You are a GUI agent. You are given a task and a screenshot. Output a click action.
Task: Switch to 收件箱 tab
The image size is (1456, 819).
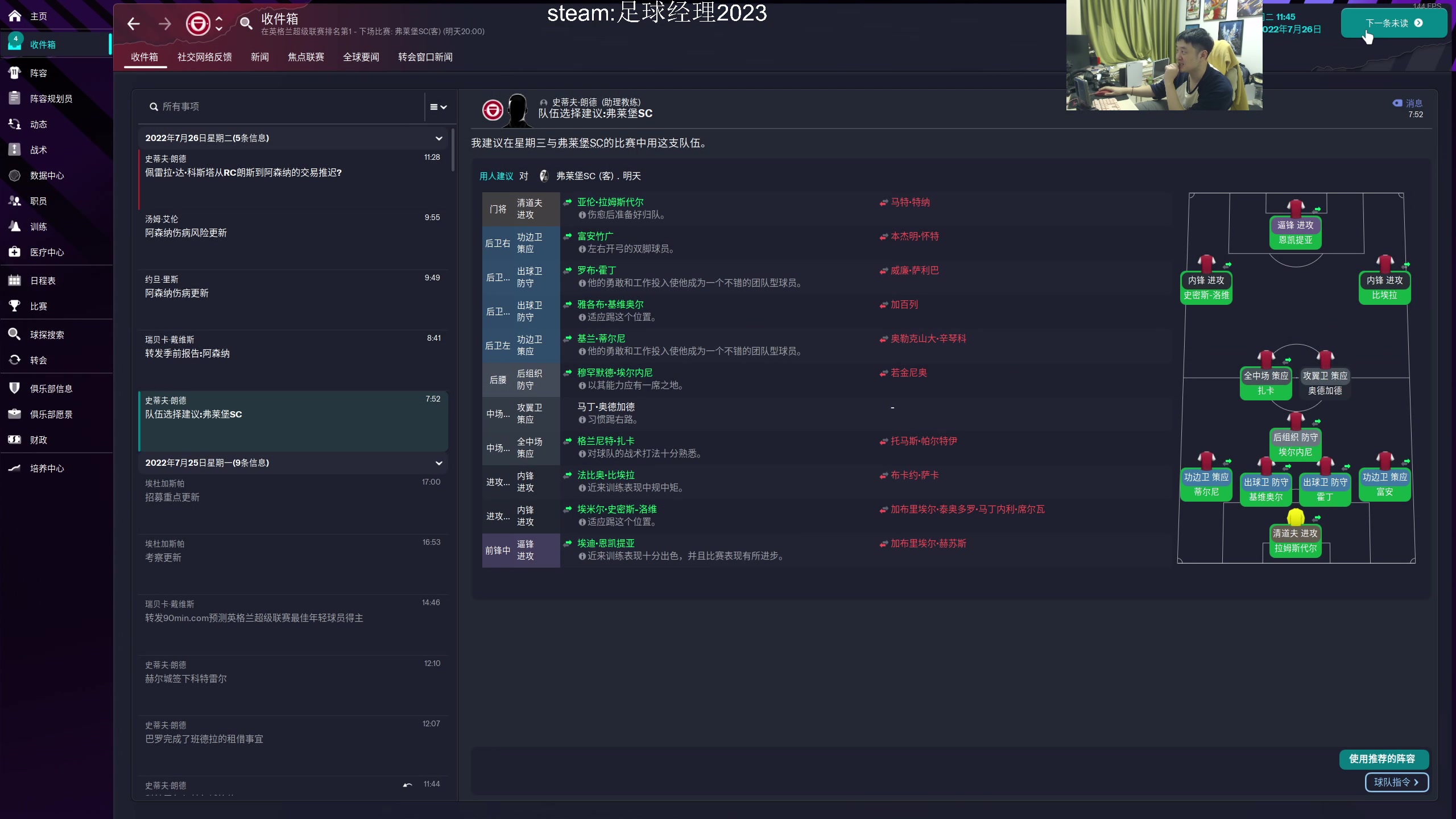144,57
